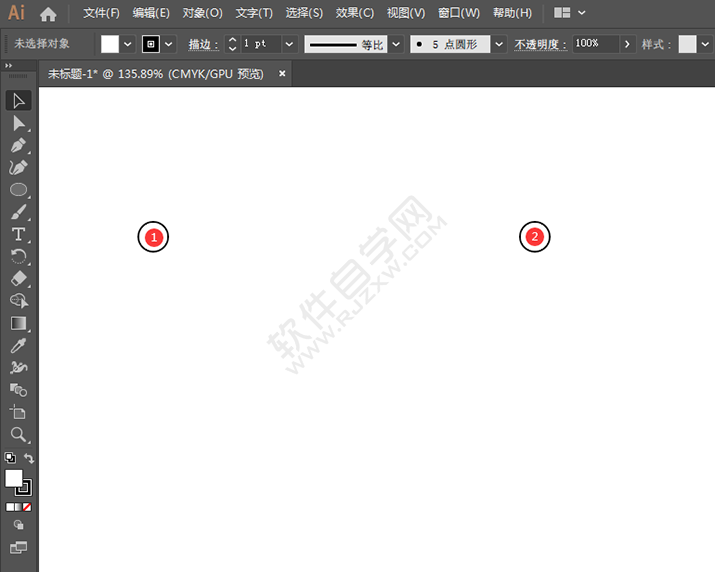Go to the Home screen
This screenshot has width=715, height=572.
[48, 14]
